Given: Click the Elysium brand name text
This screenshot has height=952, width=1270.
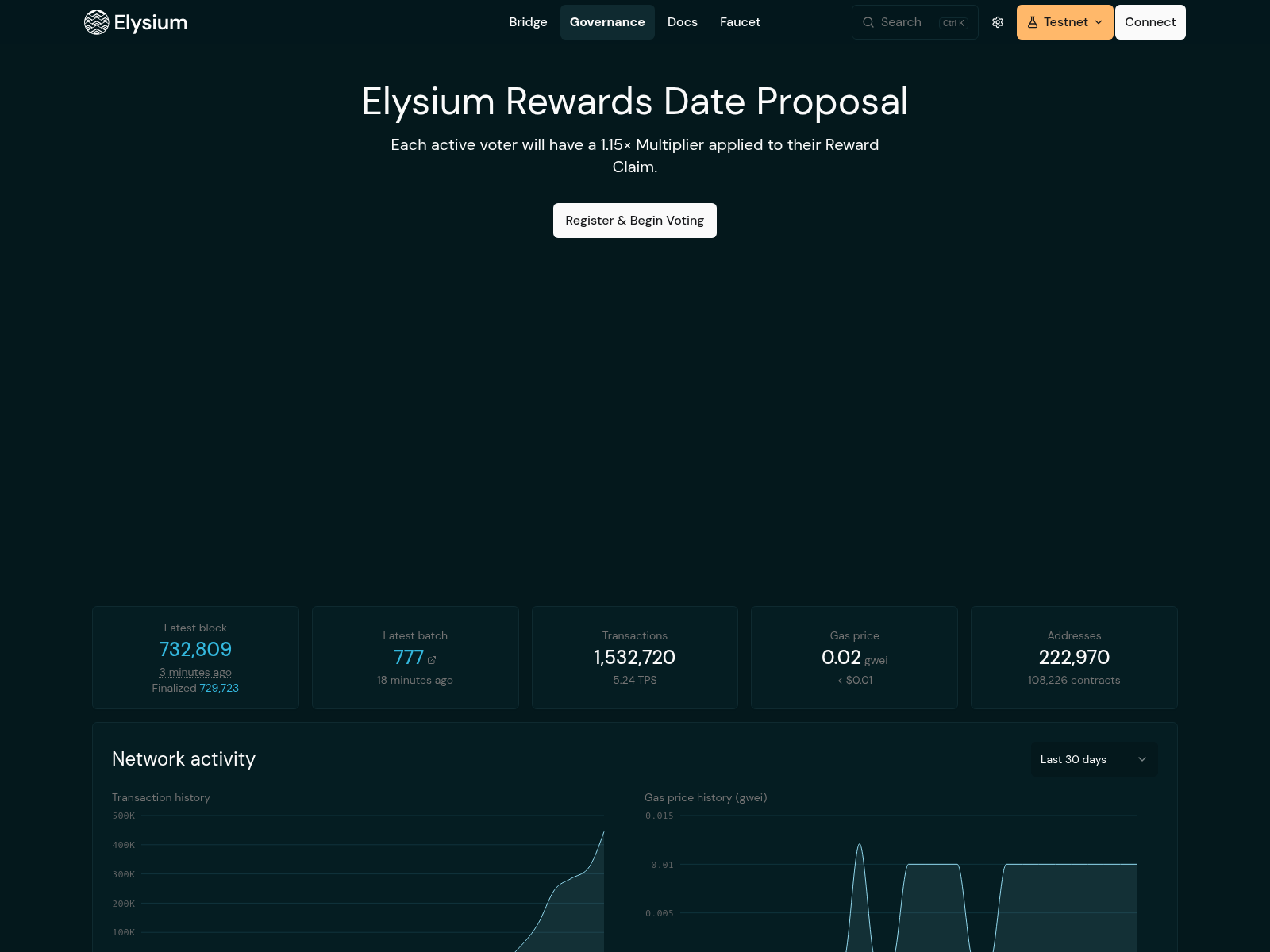Looking at the screenshot, I should pos(151,23).
